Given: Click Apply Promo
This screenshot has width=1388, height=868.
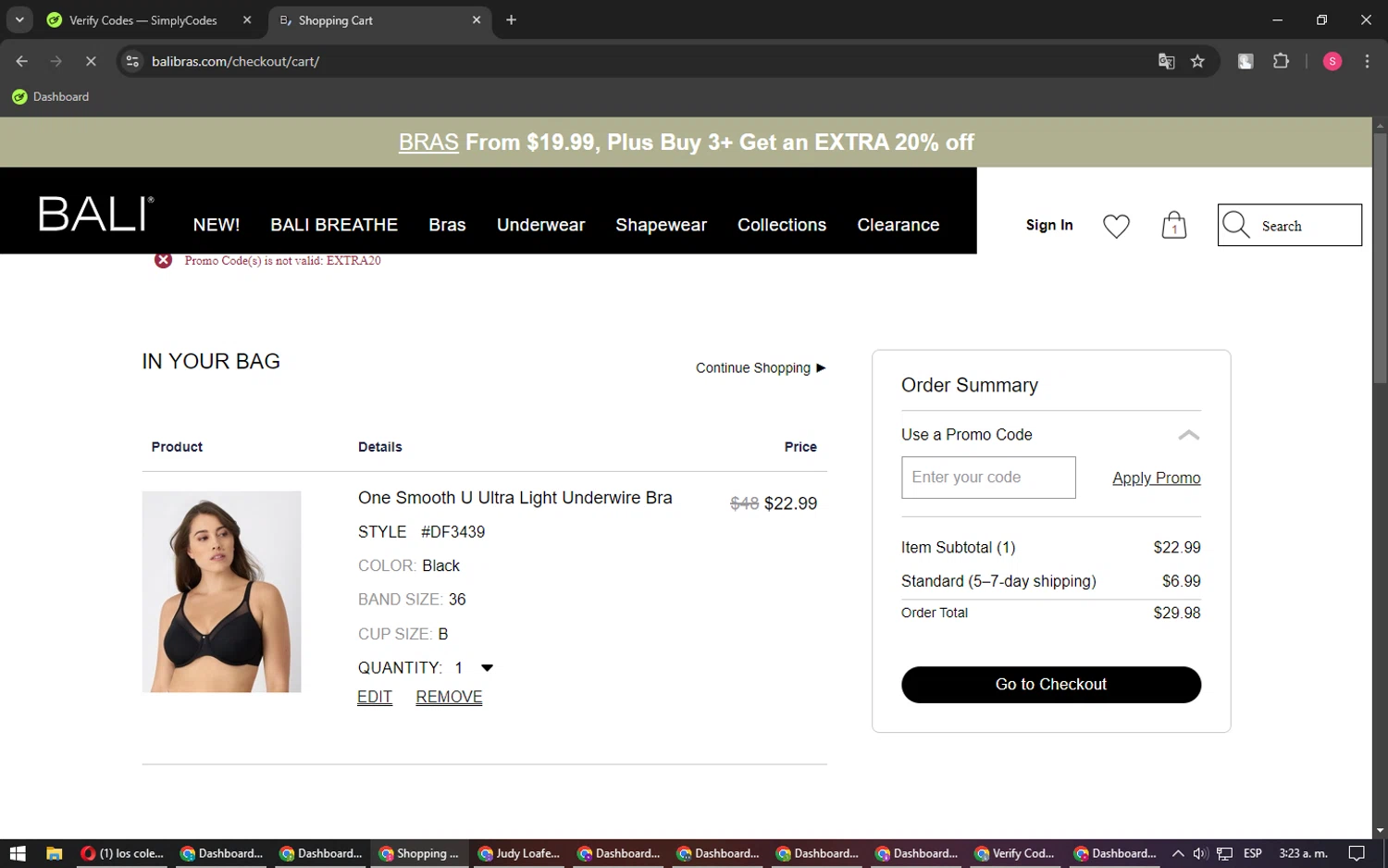Looking at the screenshot, I should click(1156, 477).
